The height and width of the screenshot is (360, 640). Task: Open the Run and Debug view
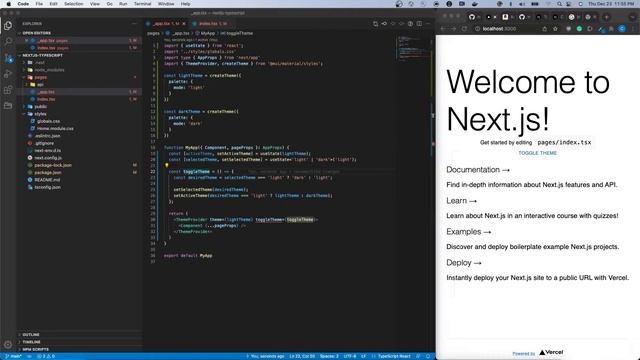click(8, 74)
